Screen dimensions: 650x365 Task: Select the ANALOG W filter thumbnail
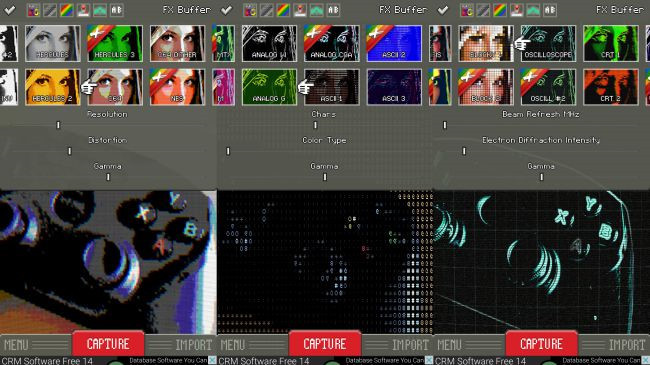point(269,44)
